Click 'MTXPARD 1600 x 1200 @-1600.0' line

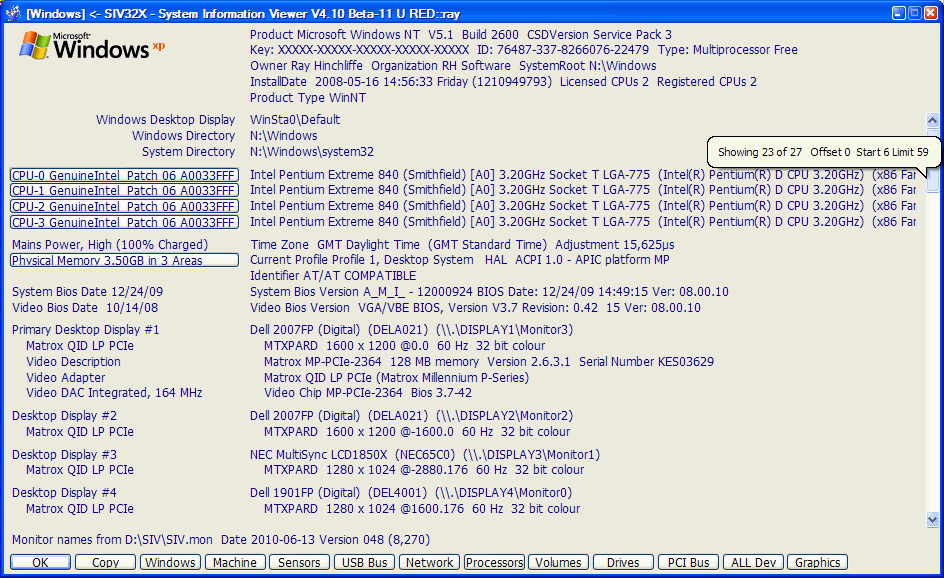click(417, 432)
